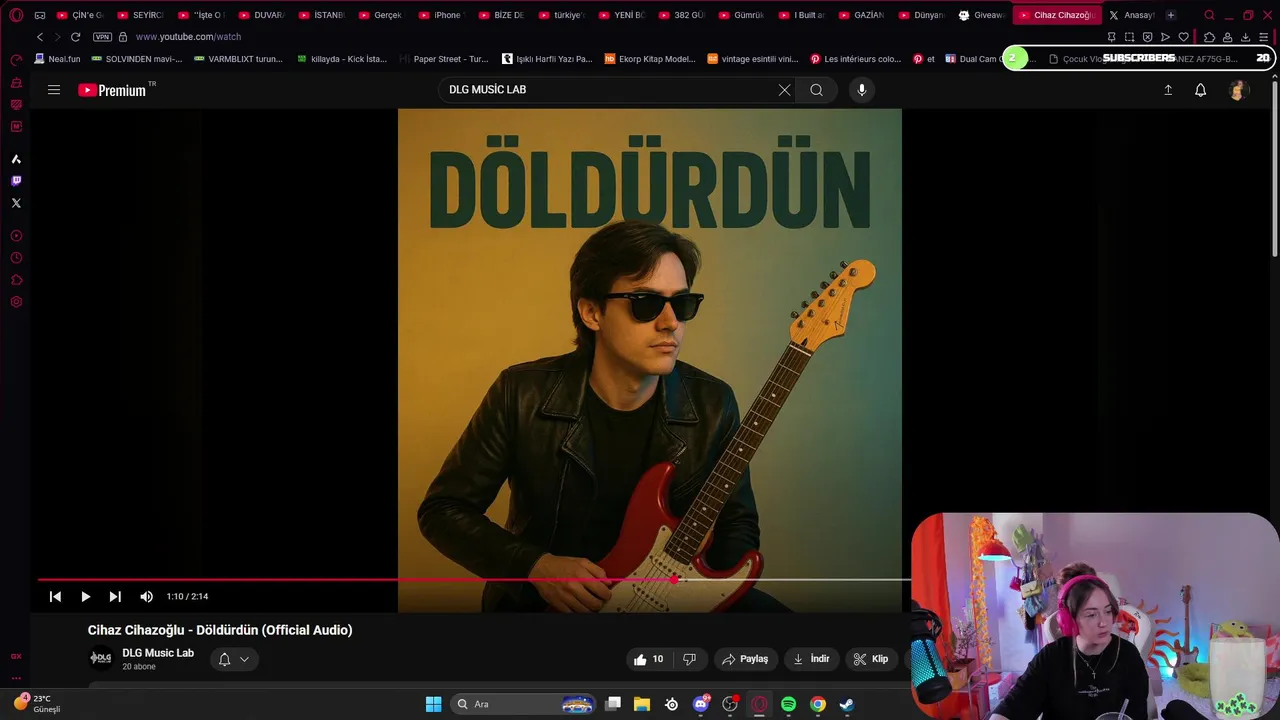Viewport: 1280px width, 720px height.
Task: Switch to the iPhone tab
Action: pyautogui.click(x=441, y=15)
